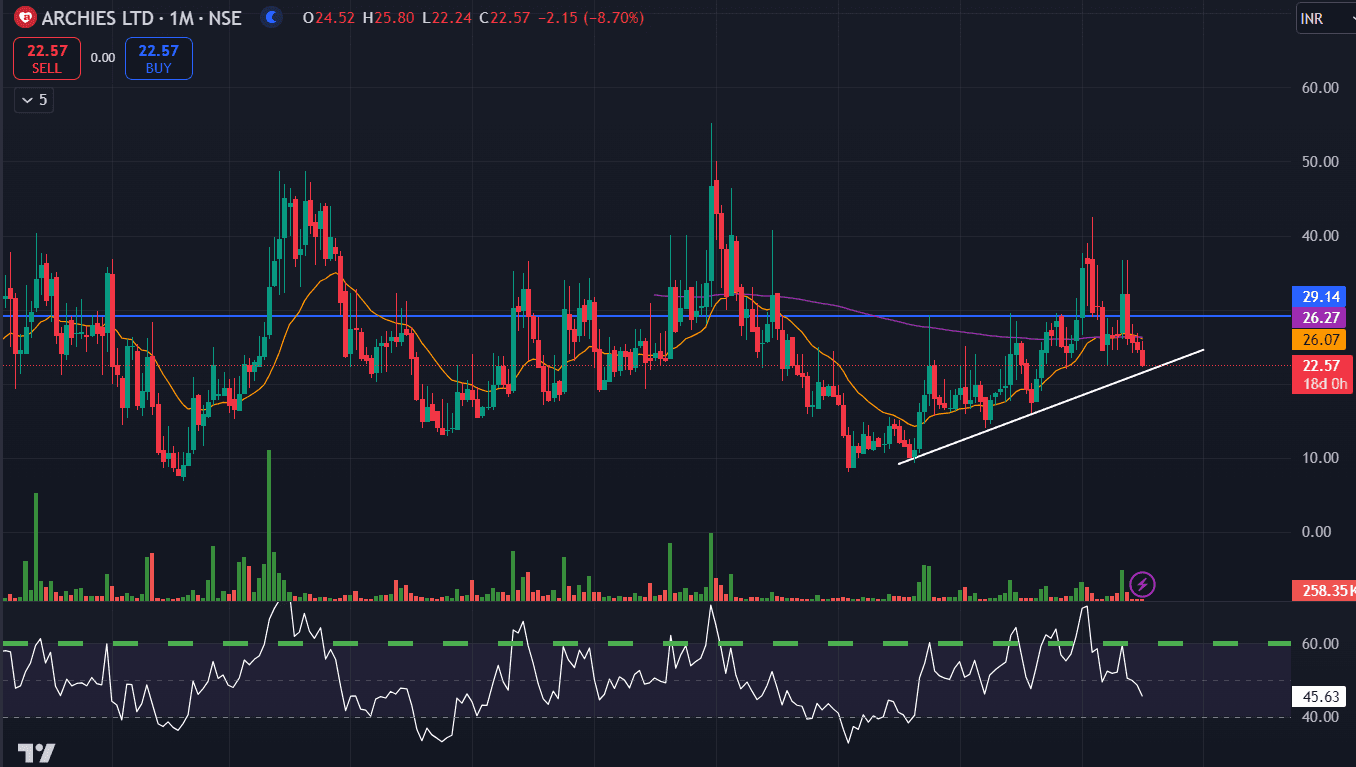The height and width of the screenshot is (767, 1356).
Task: Click the orange 26.07 moving average label
Action: tap(1319, 340)
